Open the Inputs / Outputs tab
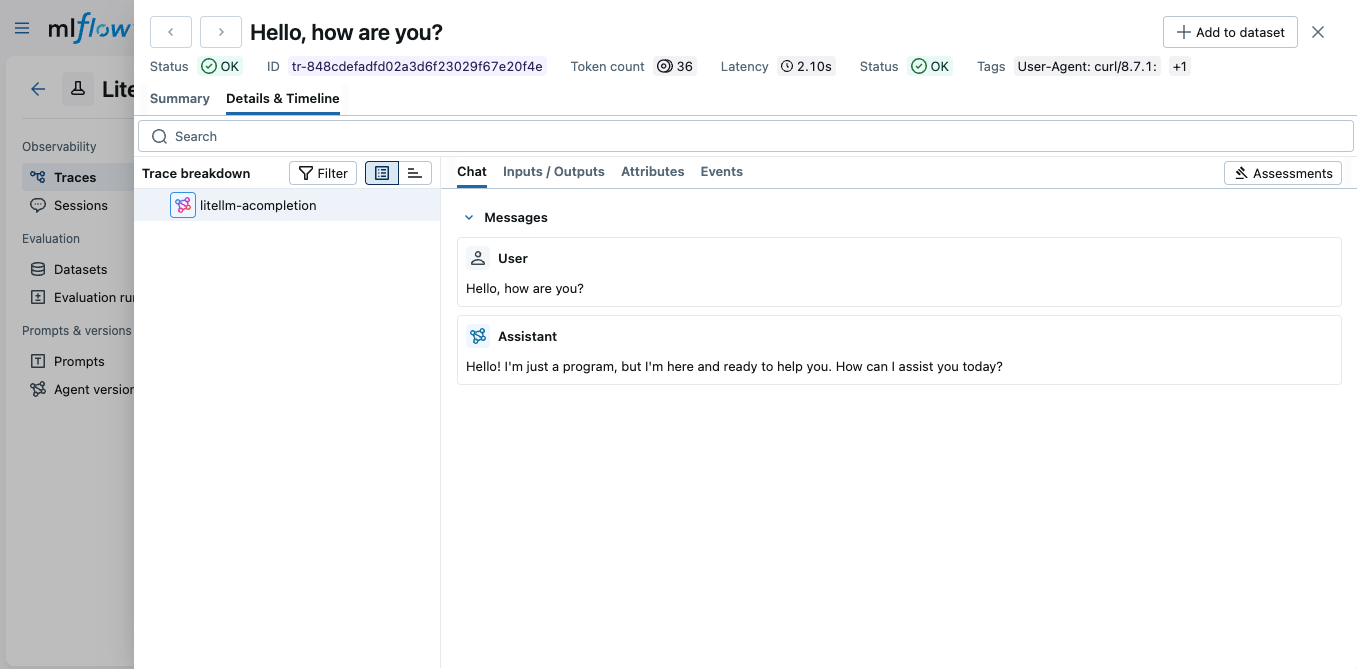The height and width of the screenshot is (669, 1357). [x=553, y=171]
